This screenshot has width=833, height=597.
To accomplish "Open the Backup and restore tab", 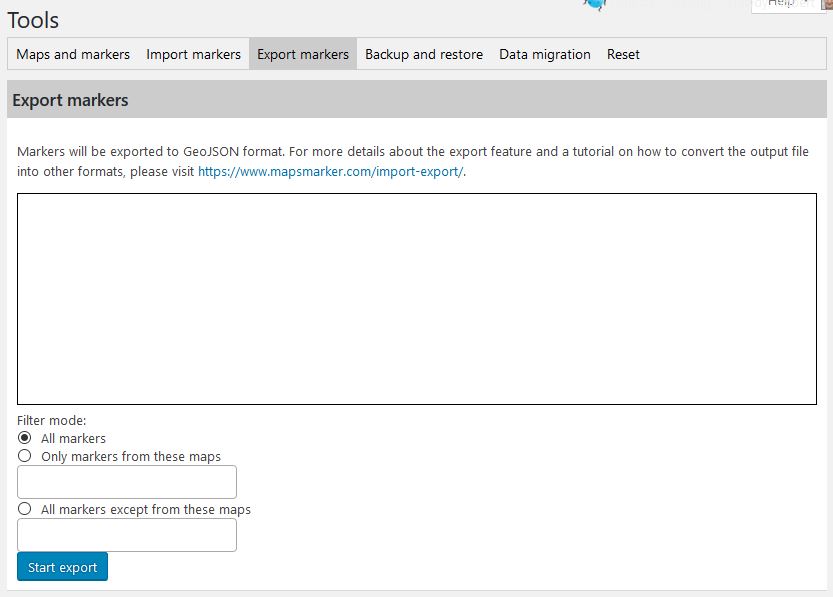I will (x=424, y=54).
